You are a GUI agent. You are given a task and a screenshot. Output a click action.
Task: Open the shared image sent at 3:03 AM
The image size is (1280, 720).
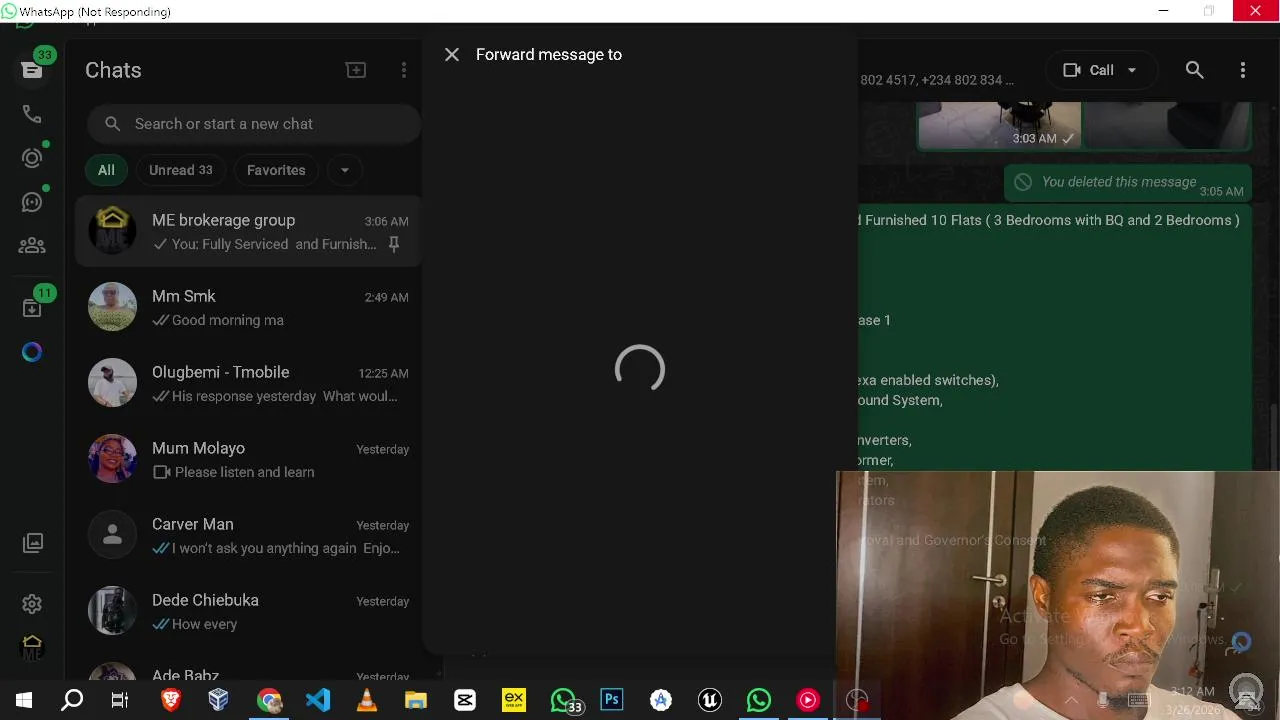1000,125
